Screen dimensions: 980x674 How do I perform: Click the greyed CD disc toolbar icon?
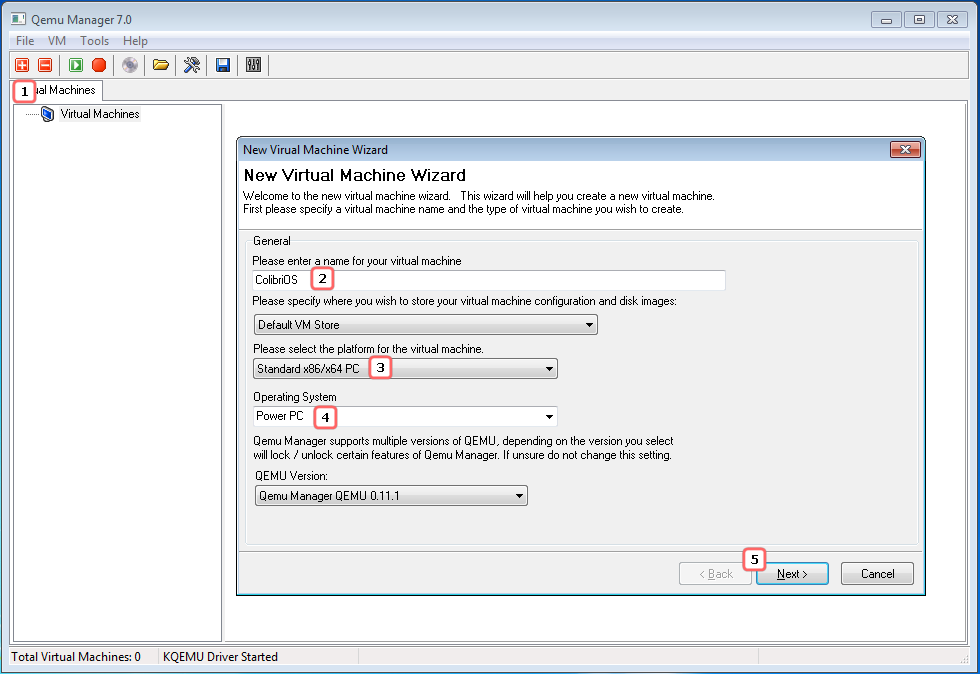pyautogui.click(x=130, y=65)
